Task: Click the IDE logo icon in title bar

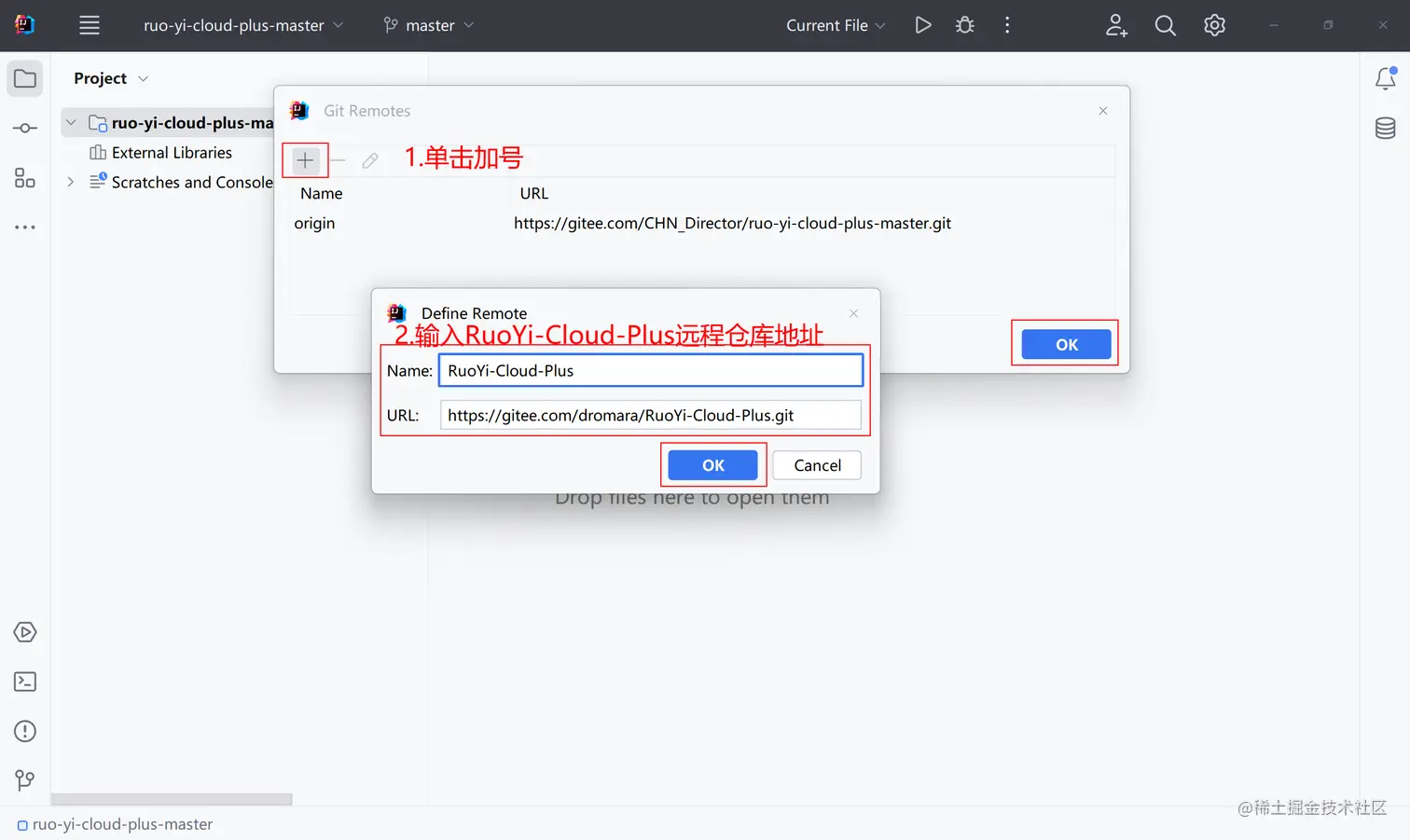Action: (x=25, y=25)
